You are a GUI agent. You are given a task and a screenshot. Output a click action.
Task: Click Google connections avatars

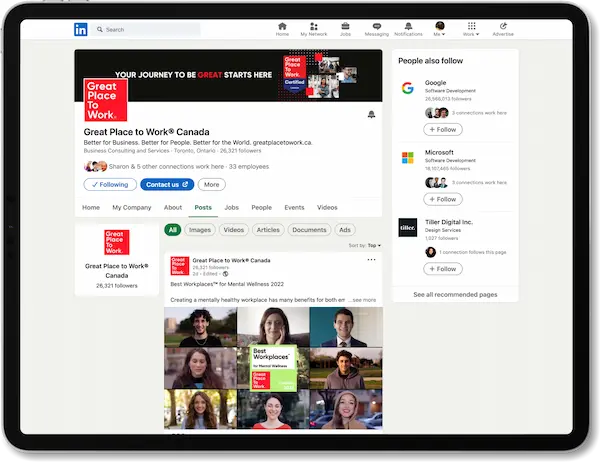437,113
